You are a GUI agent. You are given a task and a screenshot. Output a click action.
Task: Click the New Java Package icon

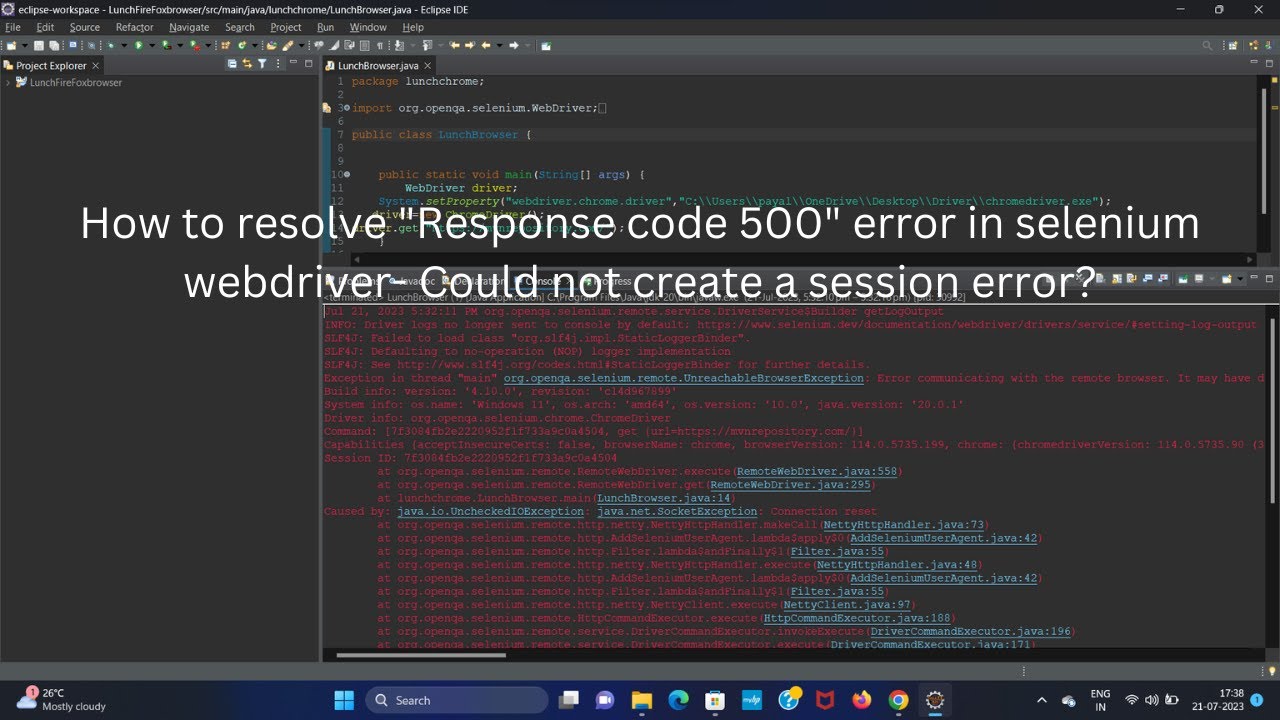(225, 45)
